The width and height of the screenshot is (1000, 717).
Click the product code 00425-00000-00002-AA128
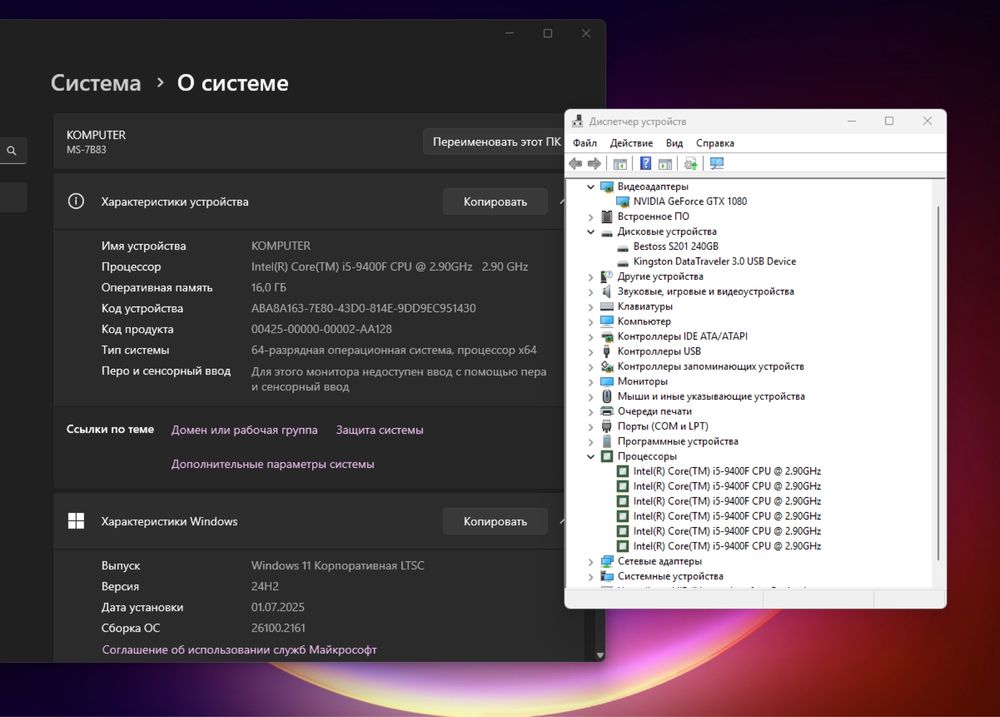click(321, 329)
